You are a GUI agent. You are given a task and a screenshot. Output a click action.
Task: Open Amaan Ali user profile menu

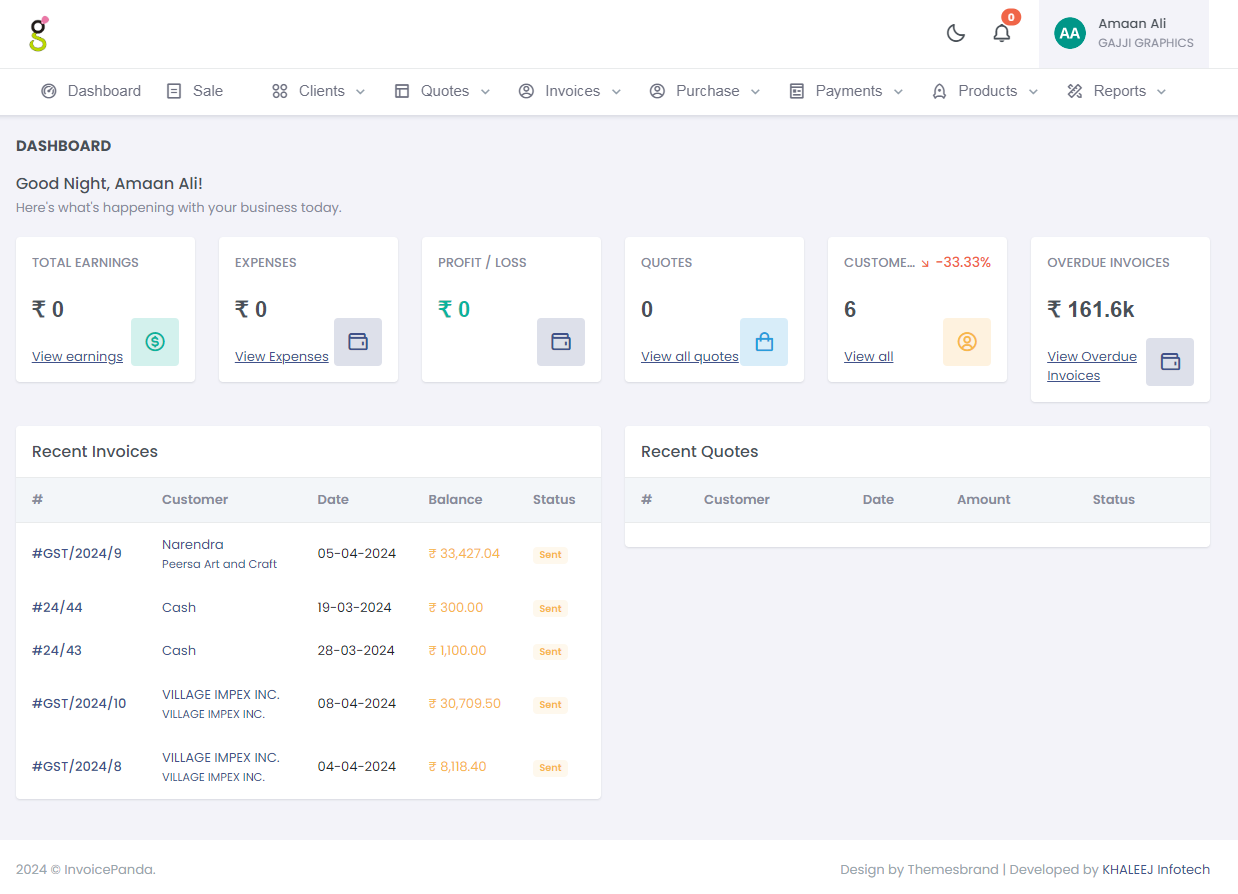coord(1123,33)
